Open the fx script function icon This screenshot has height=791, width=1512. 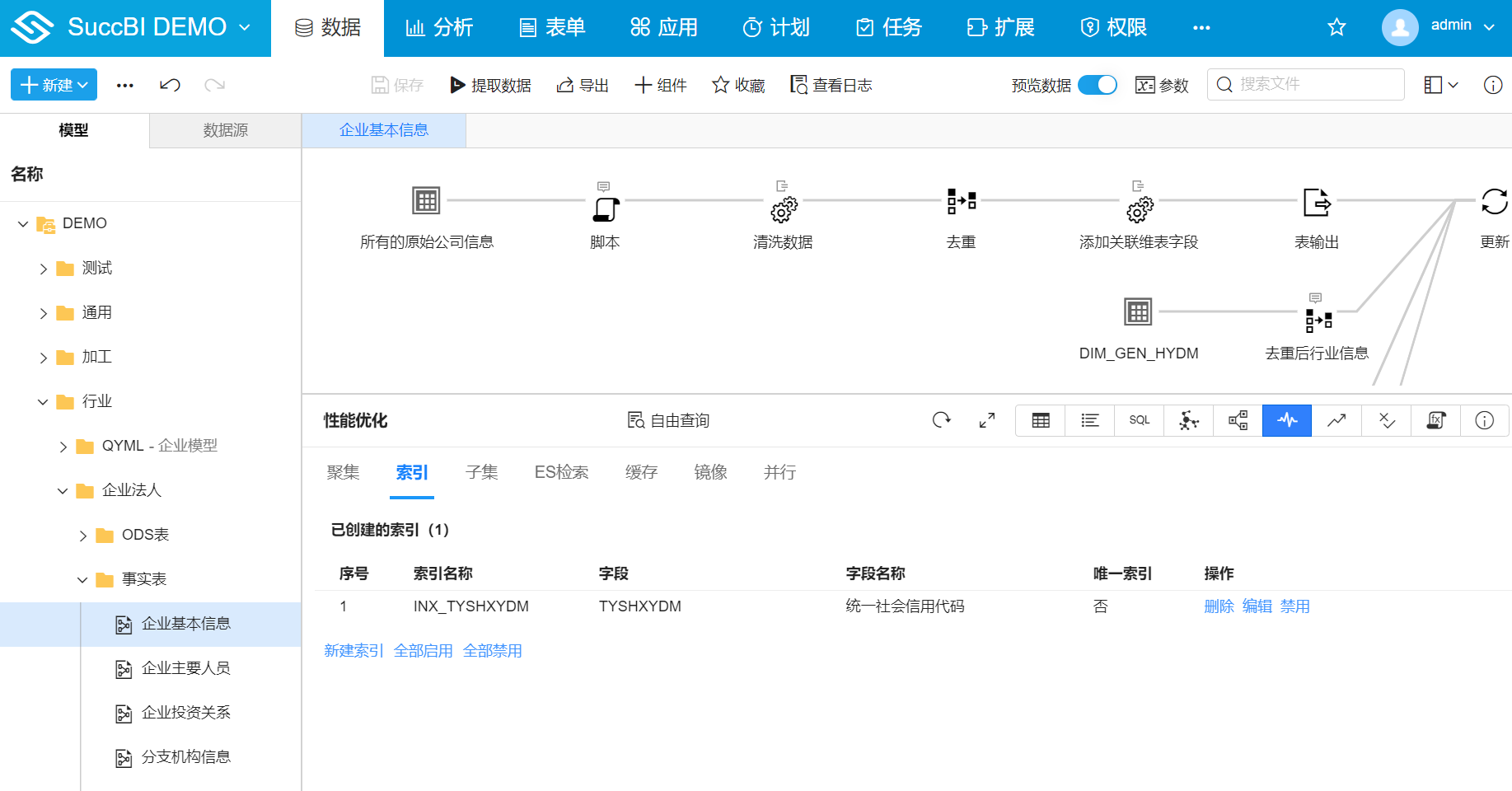click(x=1435, y=420)
